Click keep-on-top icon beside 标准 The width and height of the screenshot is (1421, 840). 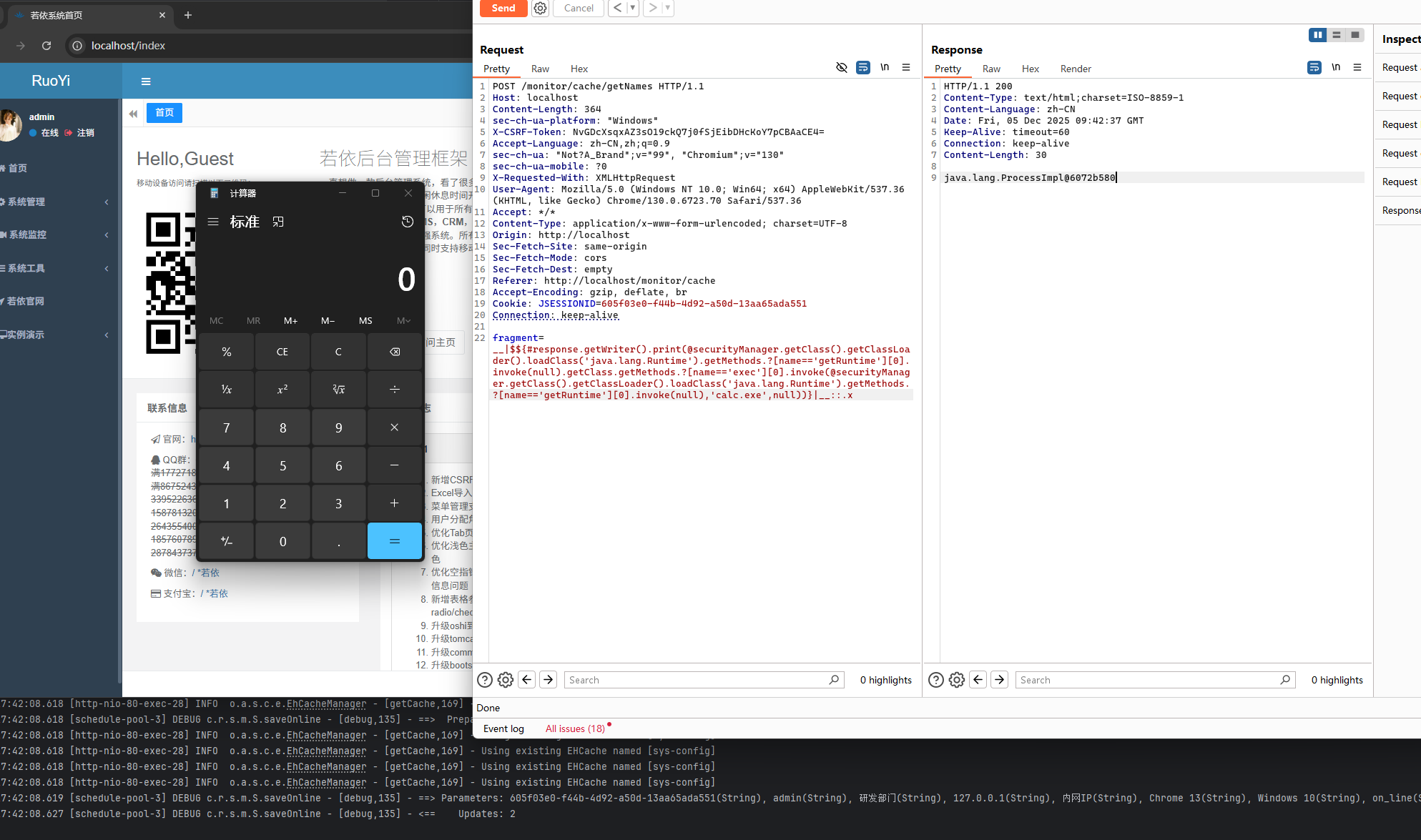tap(278, 222)
